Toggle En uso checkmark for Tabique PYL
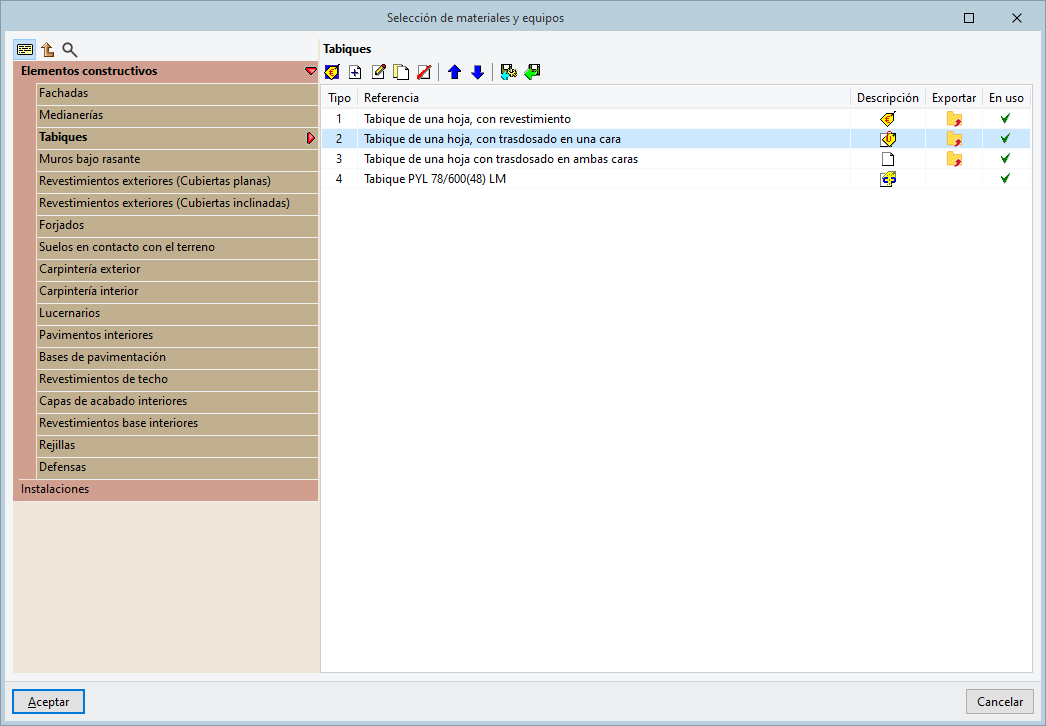1046x726 pixels. pos(1005,178)
